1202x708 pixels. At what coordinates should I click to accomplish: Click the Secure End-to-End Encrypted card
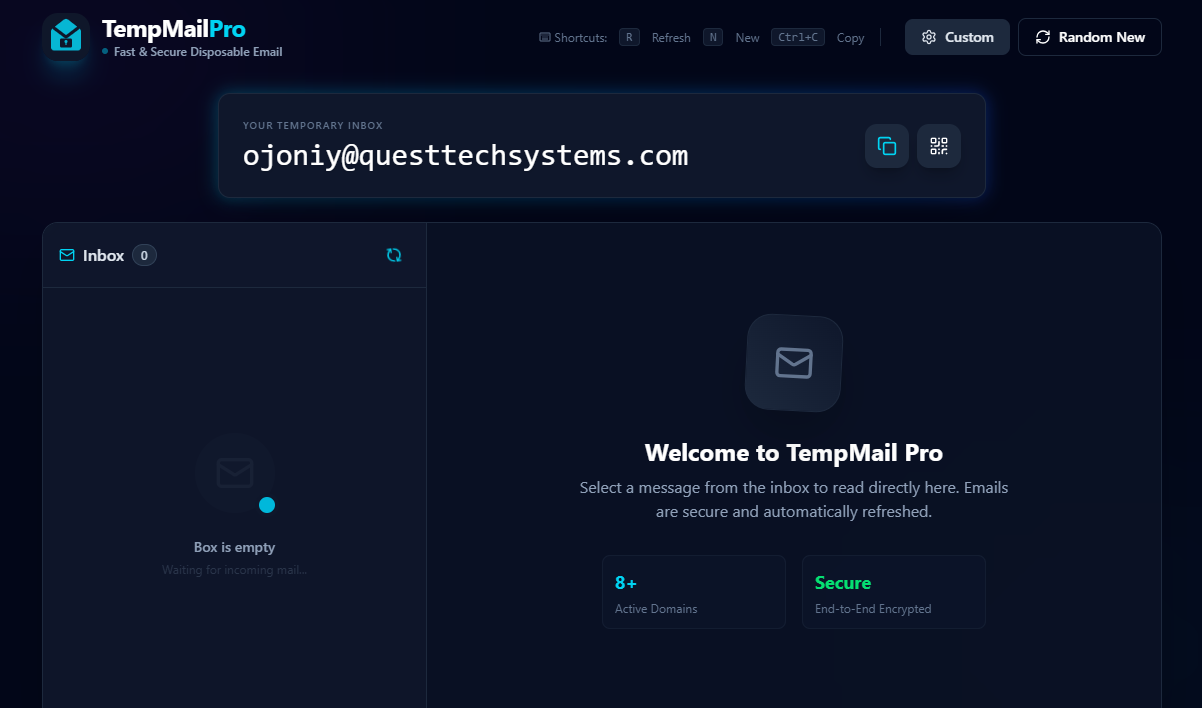[893, 592]
